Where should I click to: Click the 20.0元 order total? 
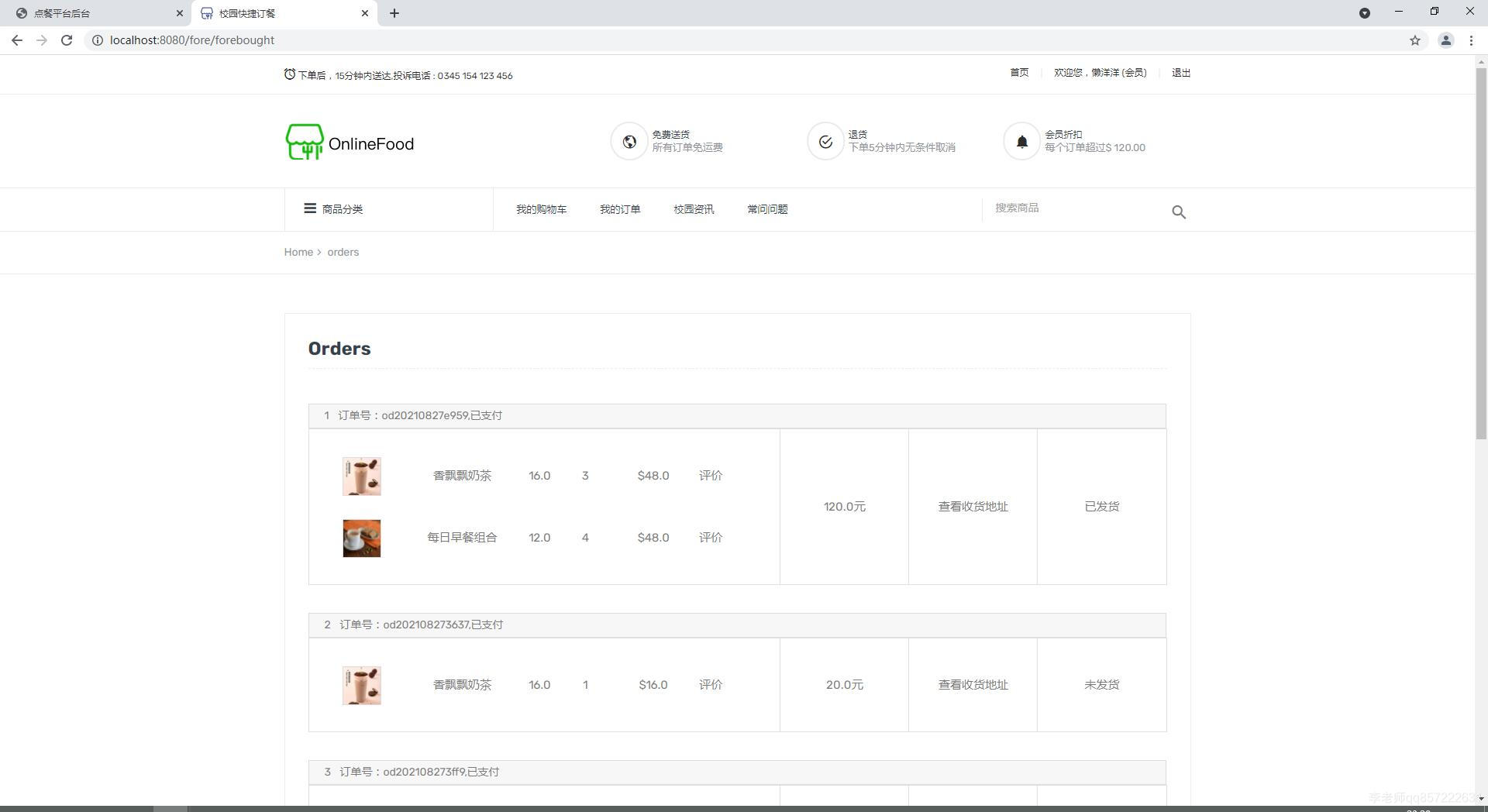845,685
